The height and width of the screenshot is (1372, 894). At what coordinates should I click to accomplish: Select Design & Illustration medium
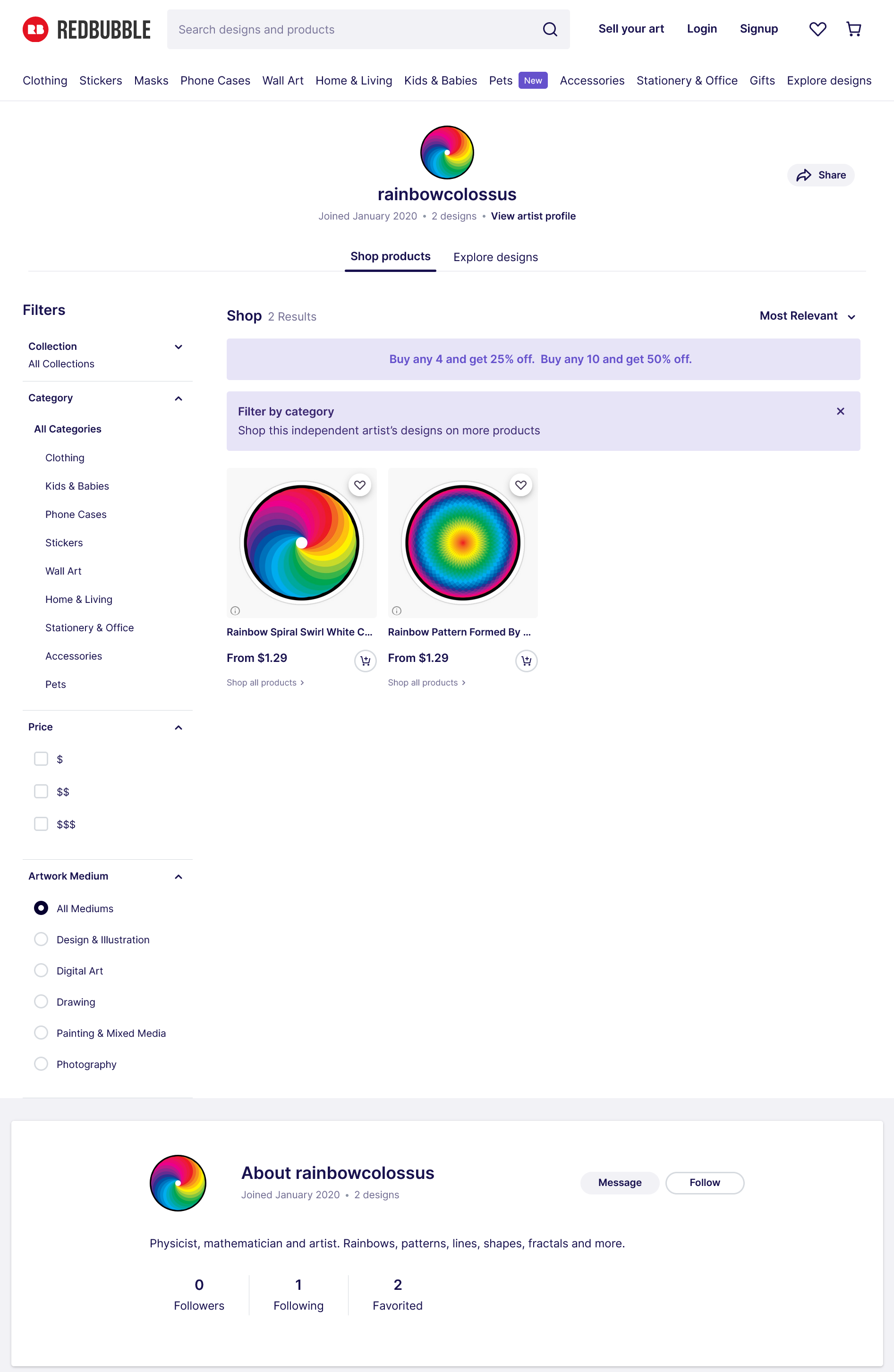[x=41, y=939]
